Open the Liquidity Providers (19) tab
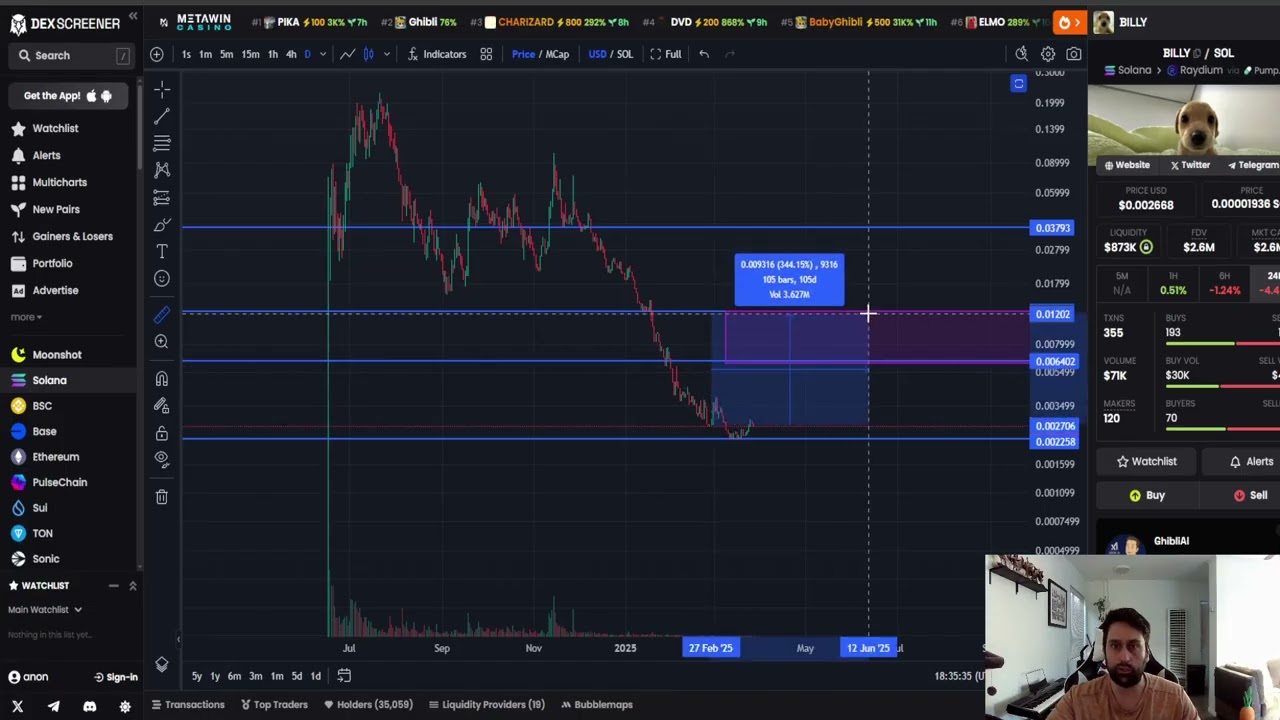The height and width of the screenshot is (720, 1280). coord(486,705)
